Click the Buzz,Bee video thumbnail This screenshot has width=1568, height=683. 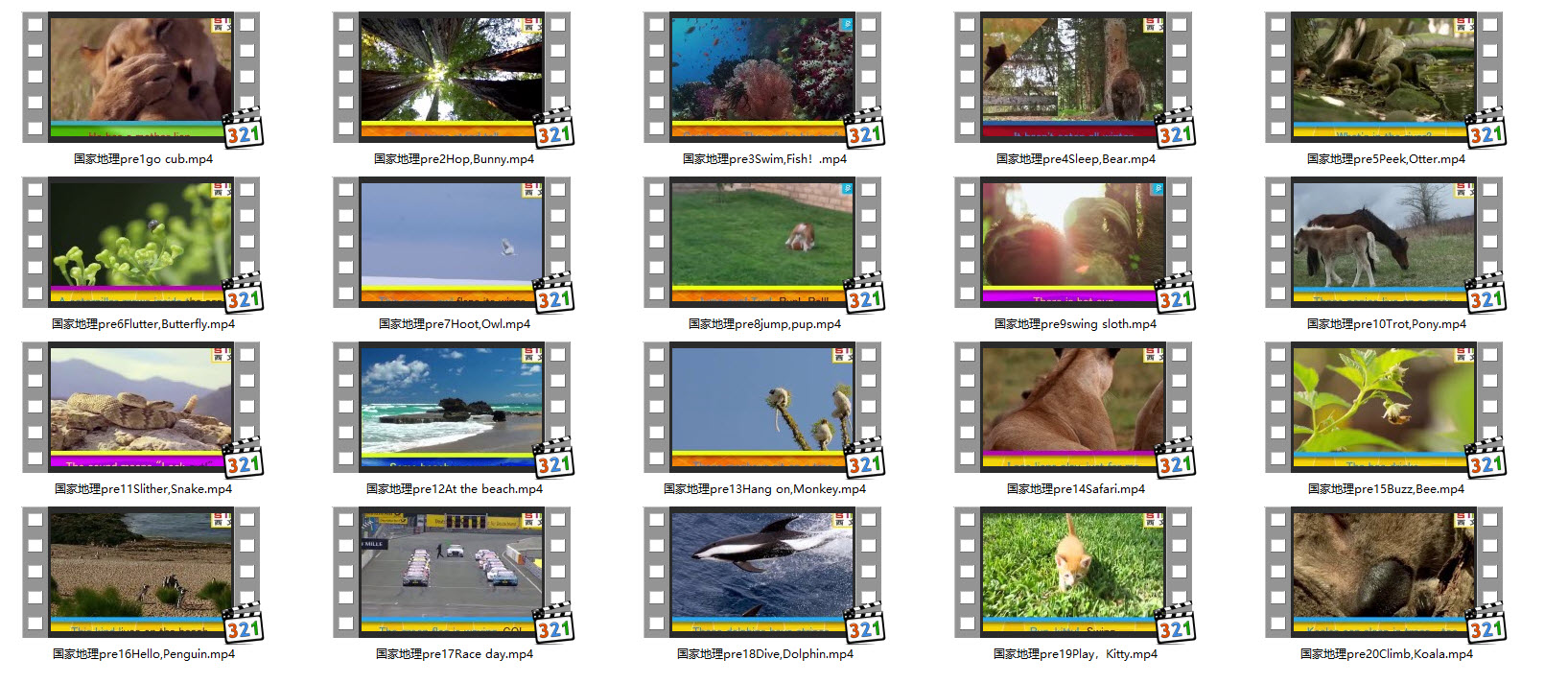[1385, 409]
